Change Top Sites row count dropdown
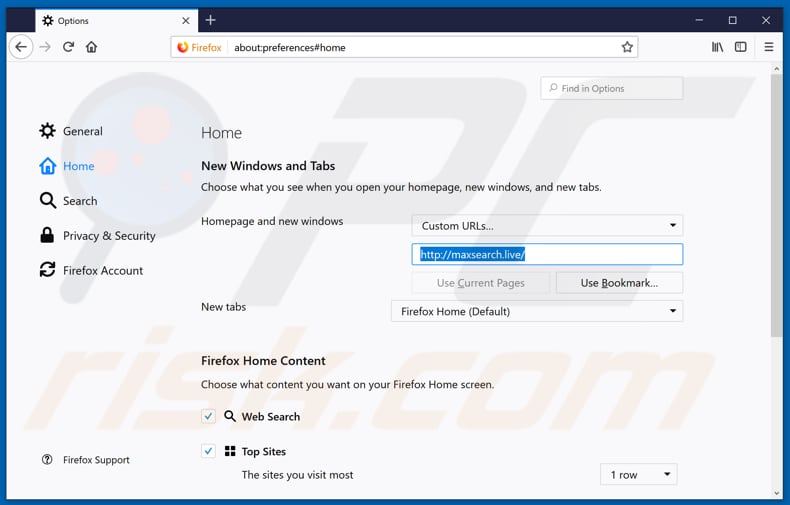Viewport: 790px width, 505px height. pyautogui.click(x=638, y=474)
